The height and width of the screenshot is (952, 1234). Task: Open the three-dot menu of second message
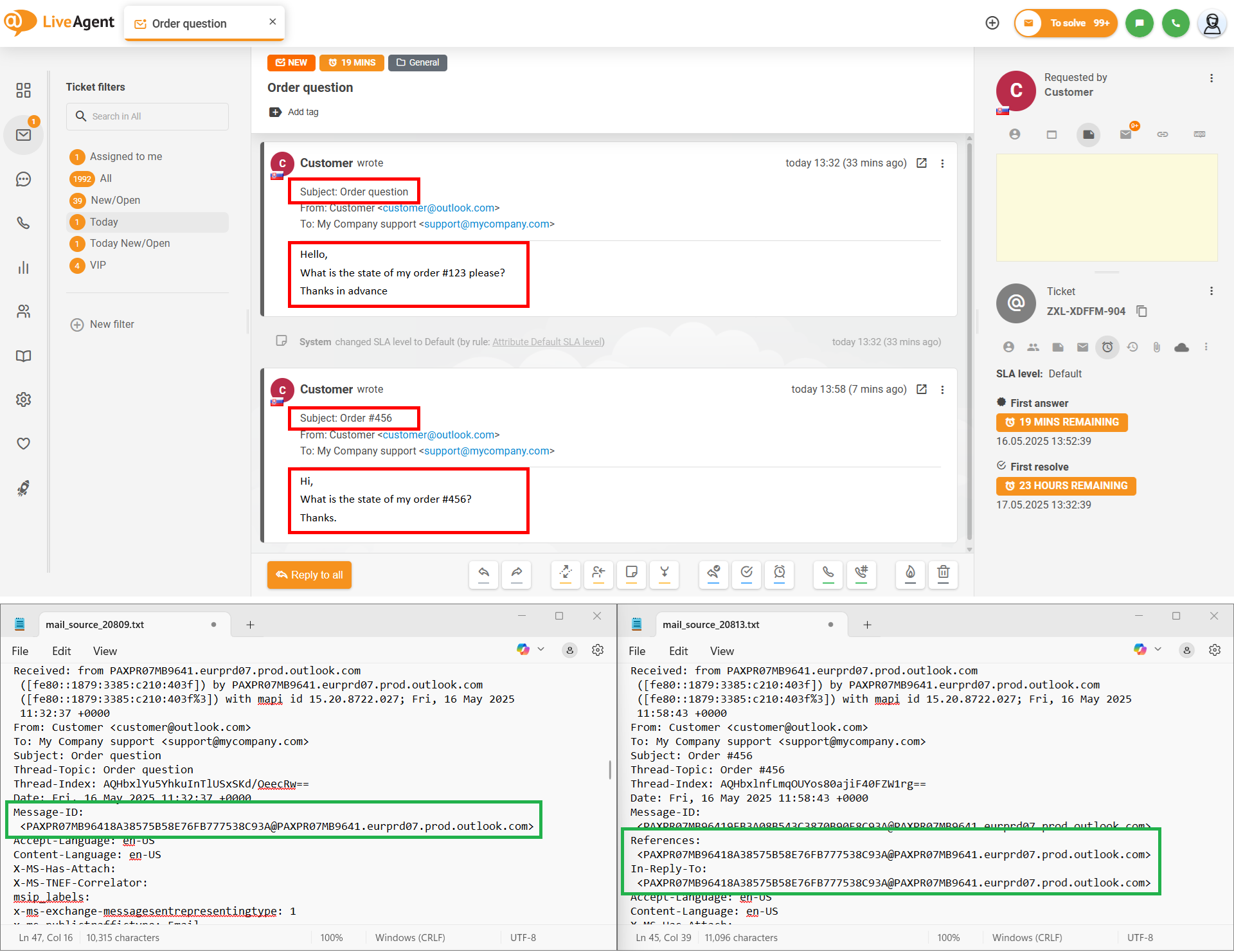coord(942,390)
